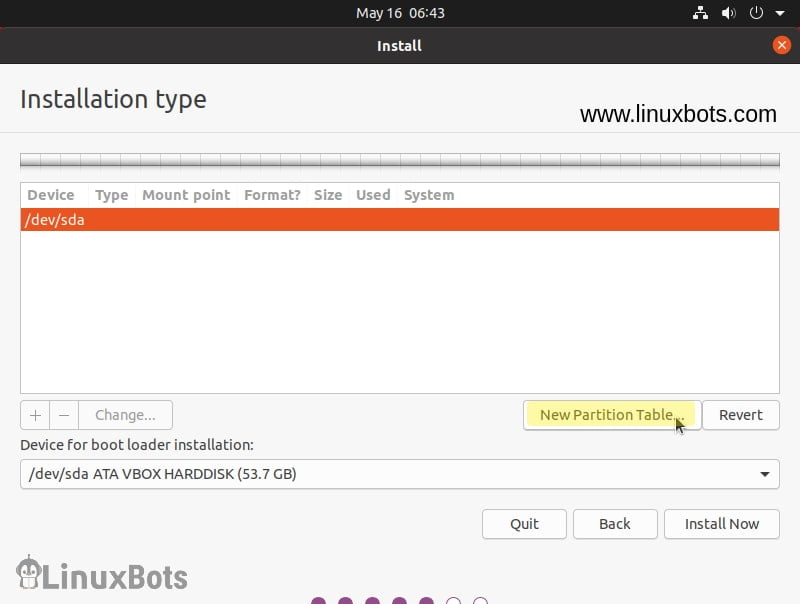Click the wired network icon in top bar
This screenshot has height=604, width=800.
(x=700, y=13)
